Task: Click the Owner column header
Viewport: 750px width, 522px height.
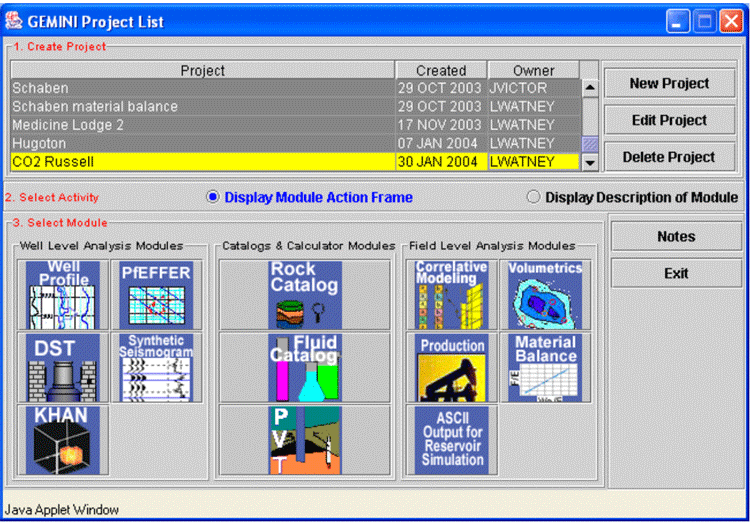Action: click(x=533, y=70)
